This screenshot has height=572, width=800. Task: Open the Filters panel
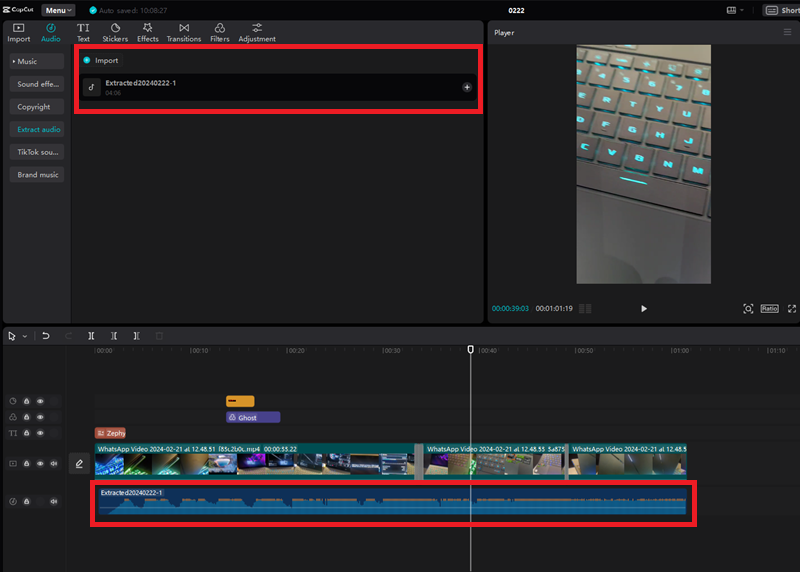219,32
